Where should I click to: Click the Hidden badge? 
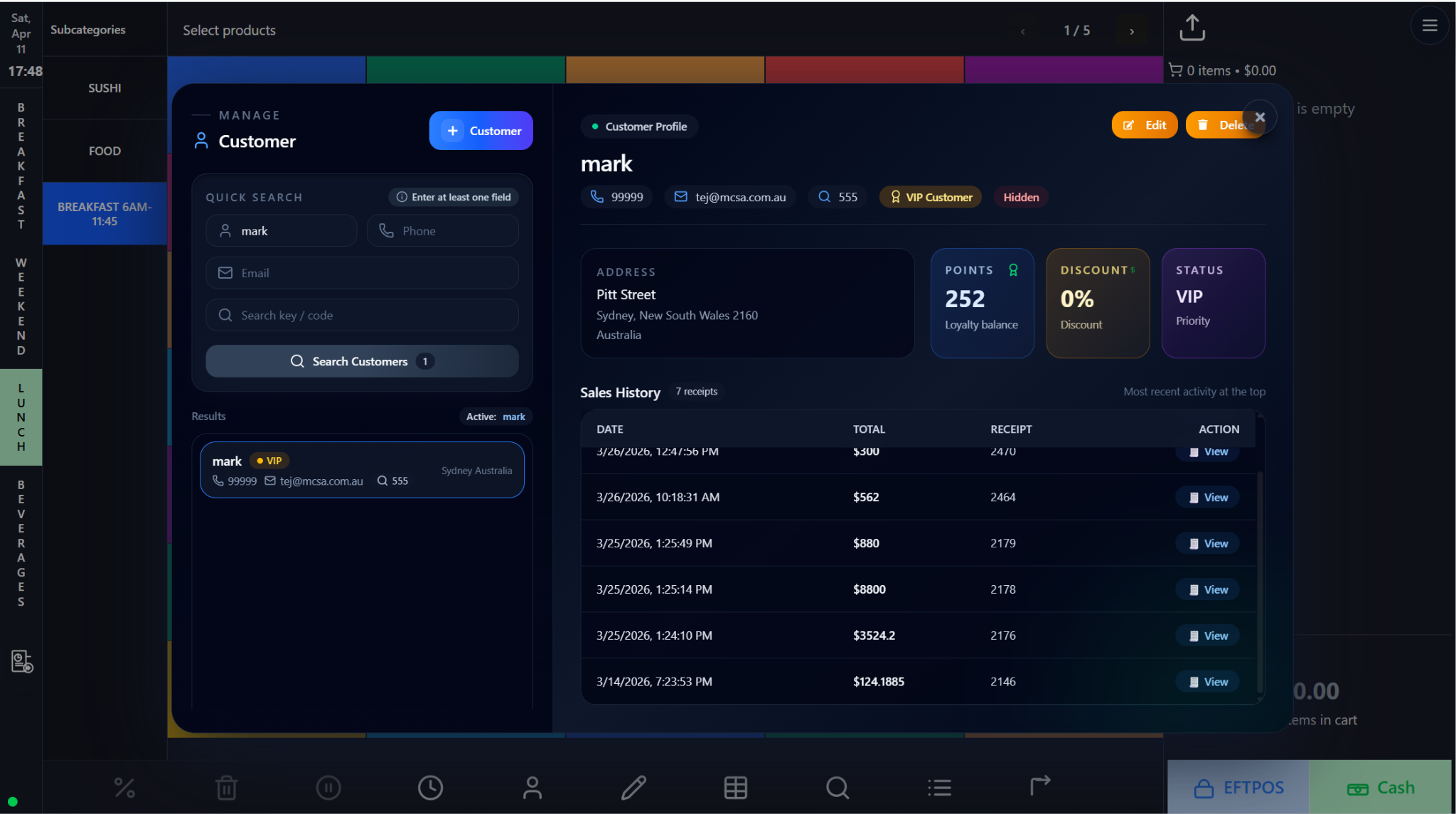(x=1021, y=197)
